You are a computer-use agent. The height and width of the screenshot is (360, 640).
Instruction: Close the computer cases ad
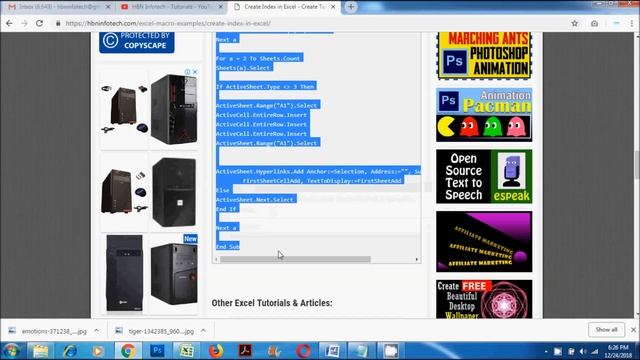point(195,72)
